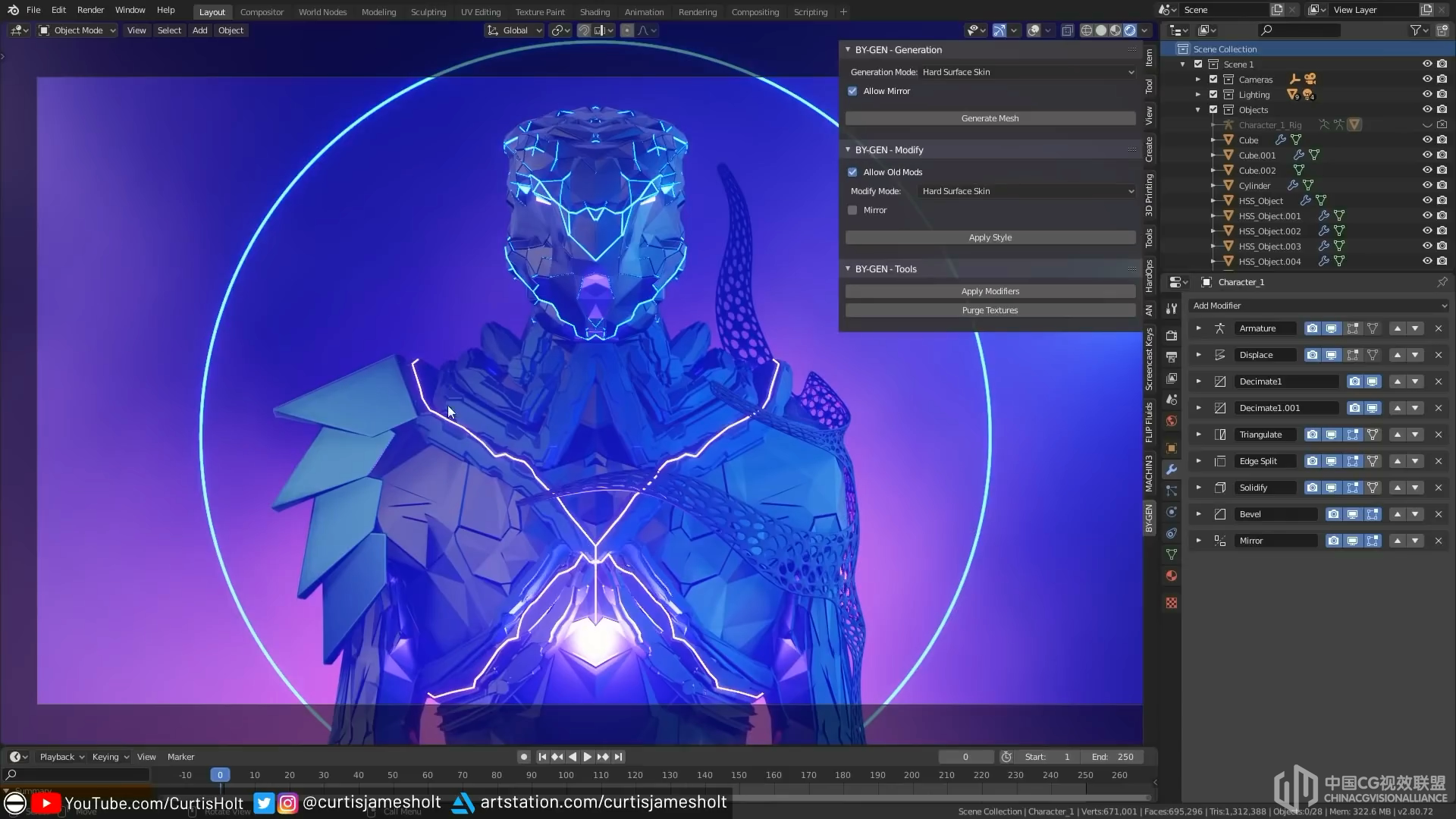Switch viewport to rendered shading
The height and width of the screenshot is (819, 1456).
coord(1130,30)
